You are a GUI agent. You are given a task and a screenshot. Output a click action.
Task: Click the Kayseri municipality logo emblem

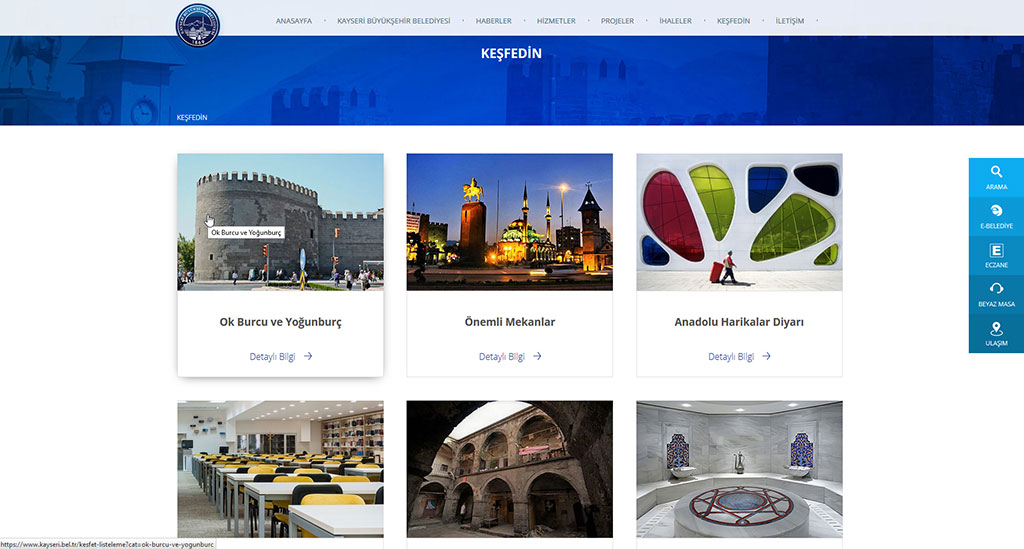(198, 25)
